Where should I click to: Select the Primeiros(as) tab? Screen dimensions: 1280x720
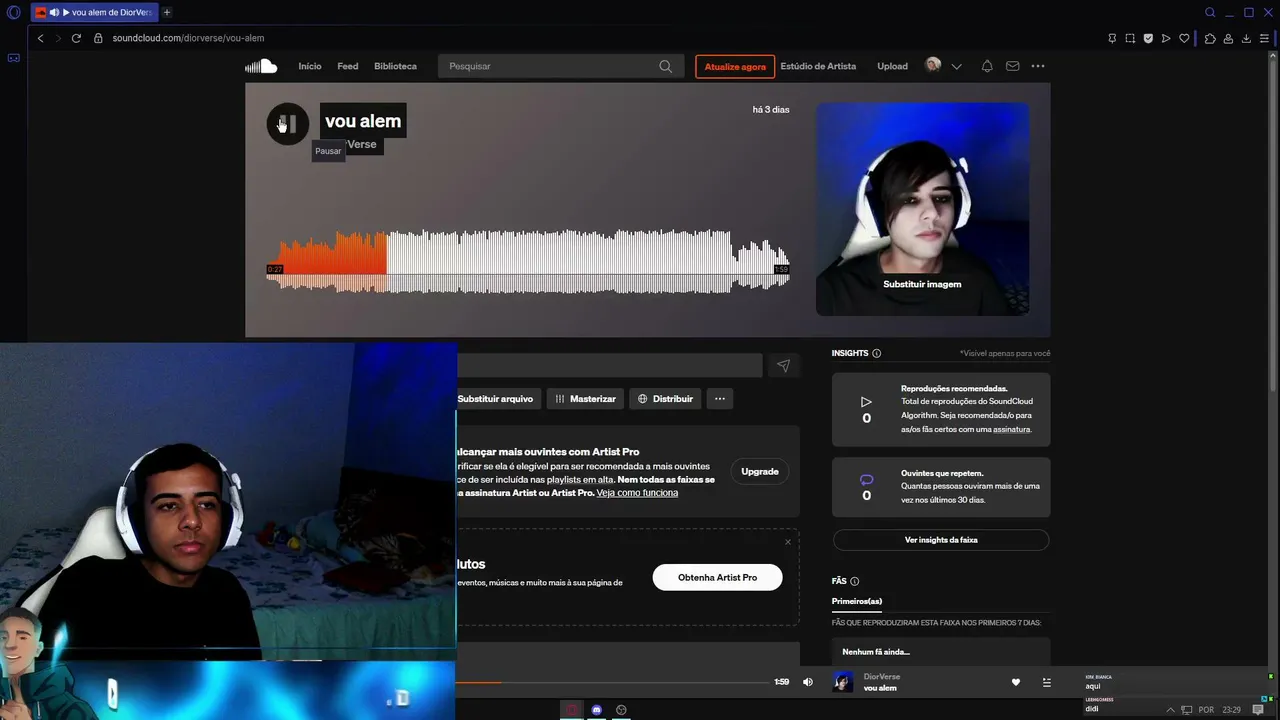(x=857, y=601)
